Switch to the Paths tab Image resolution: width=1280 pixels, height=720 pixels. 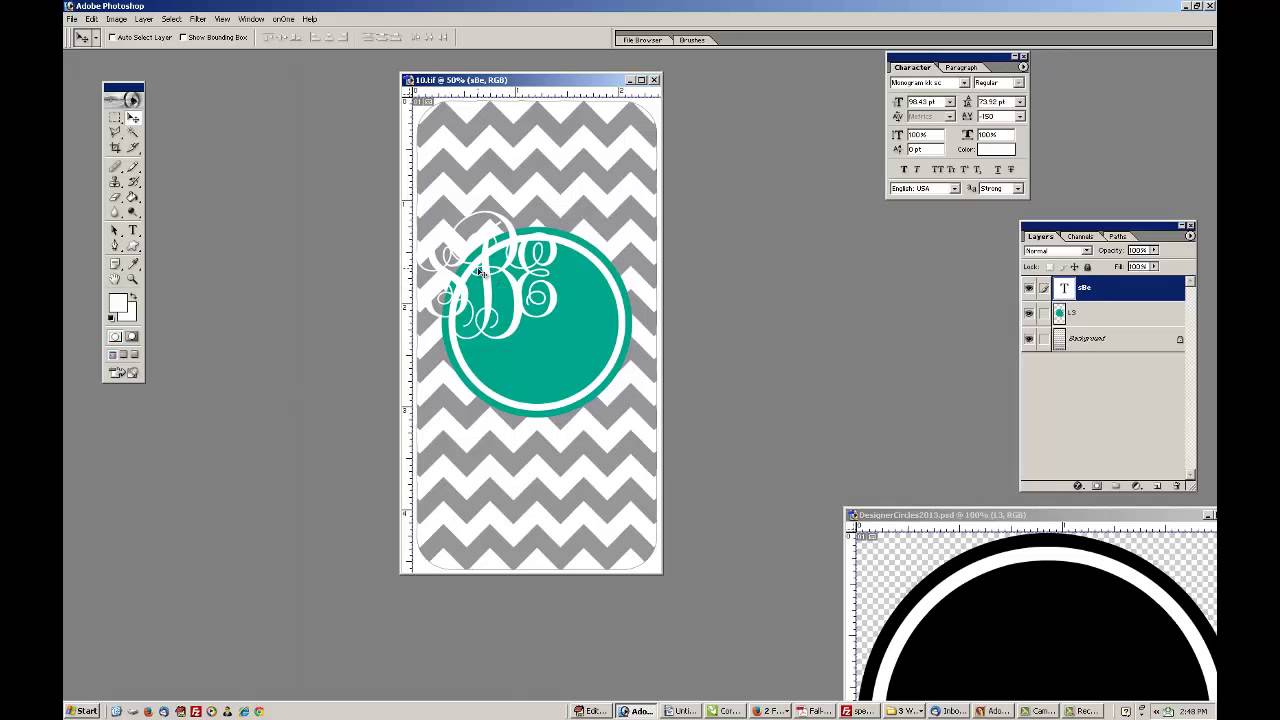(x=1118, y=237)
